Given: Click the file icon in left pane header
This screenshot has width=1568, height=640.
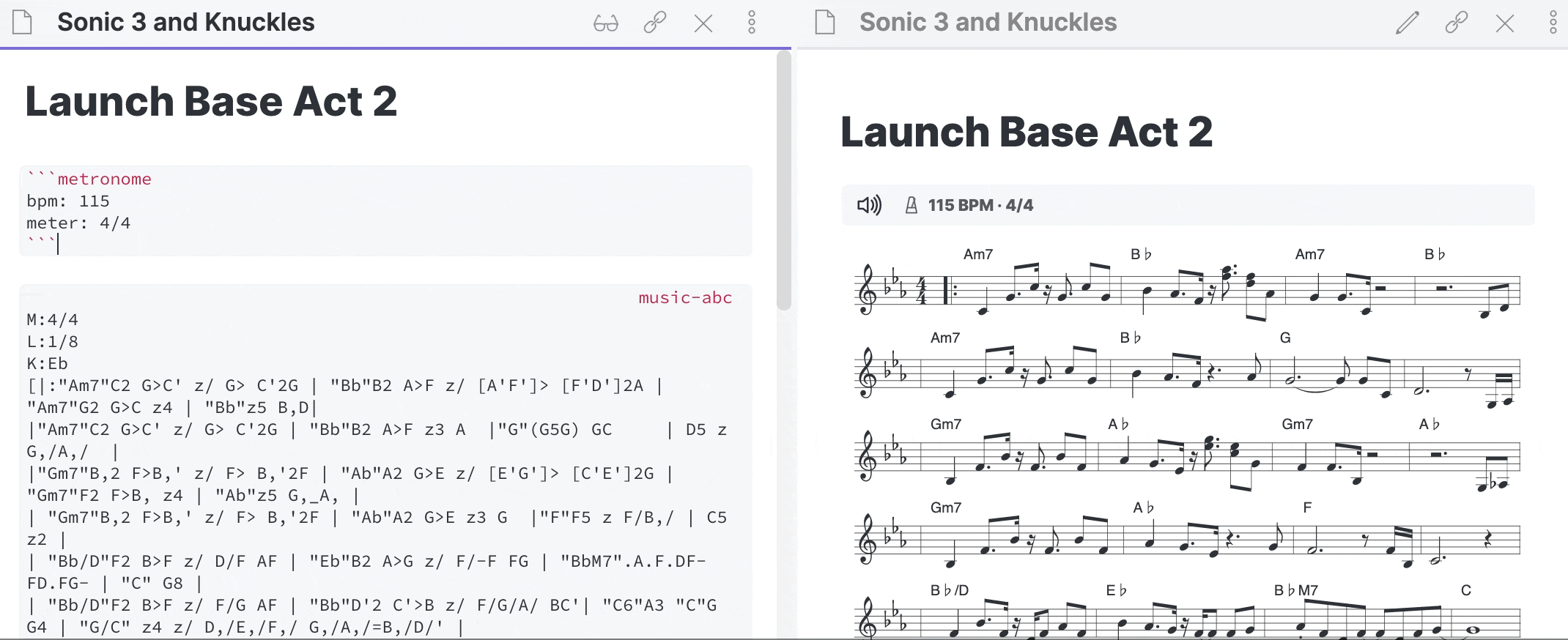Looking at the screenshot, I should [x=23, y=23].
